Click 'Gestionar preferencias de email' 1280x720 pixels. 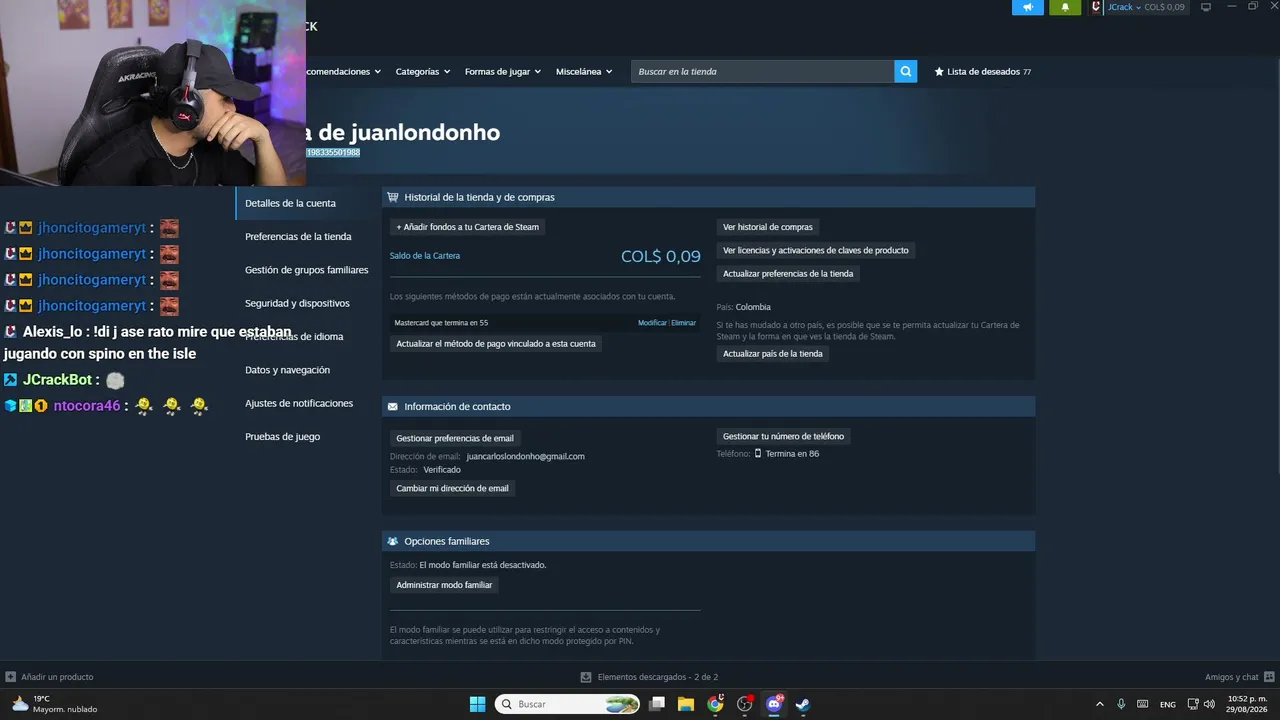pos(455,438)
